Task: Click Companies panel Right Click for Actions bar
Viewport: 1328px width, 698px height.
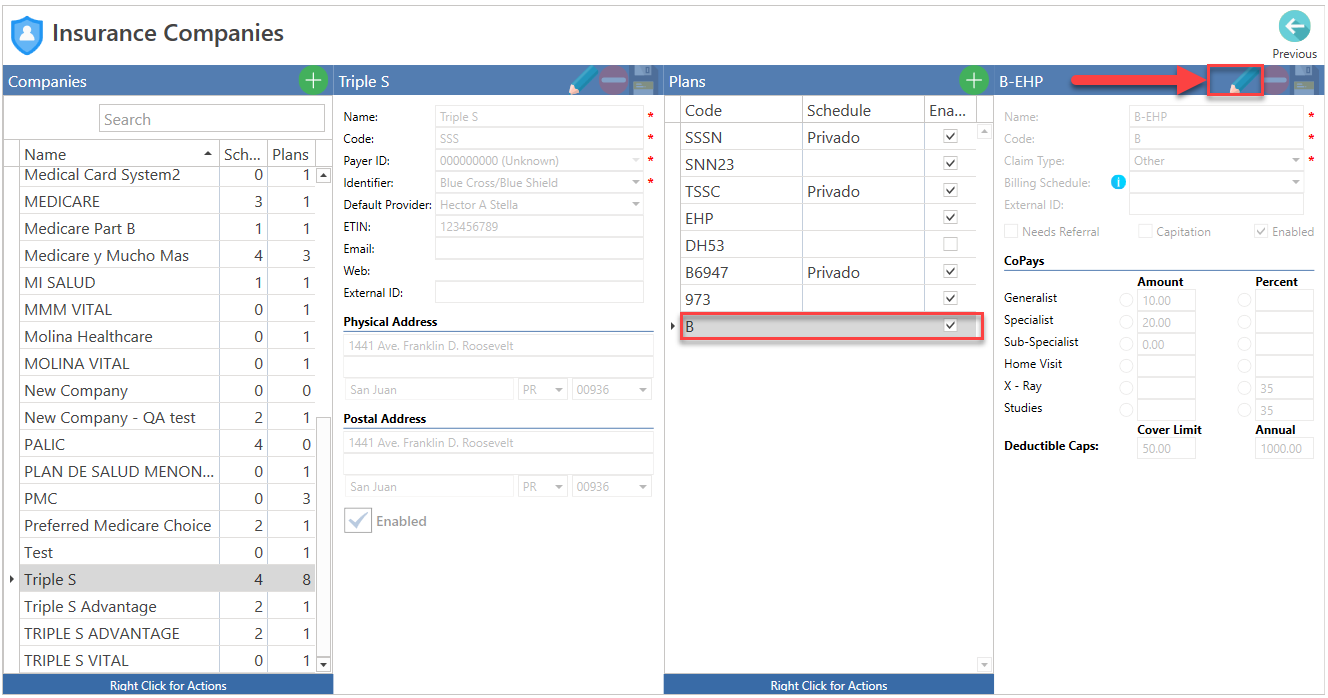Action: pos(168,685)
